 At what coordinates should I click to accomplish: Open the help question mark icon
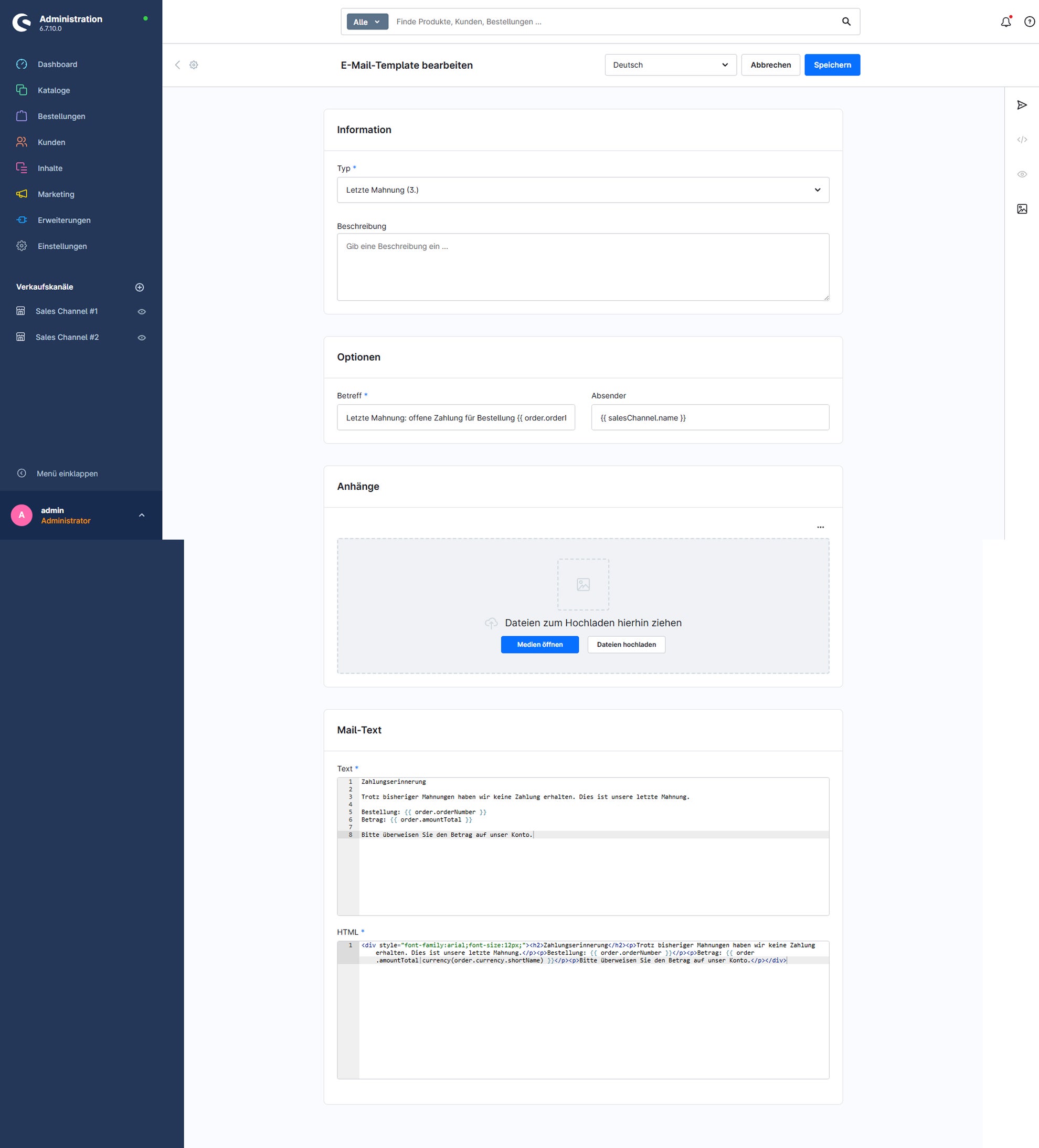1030,22
